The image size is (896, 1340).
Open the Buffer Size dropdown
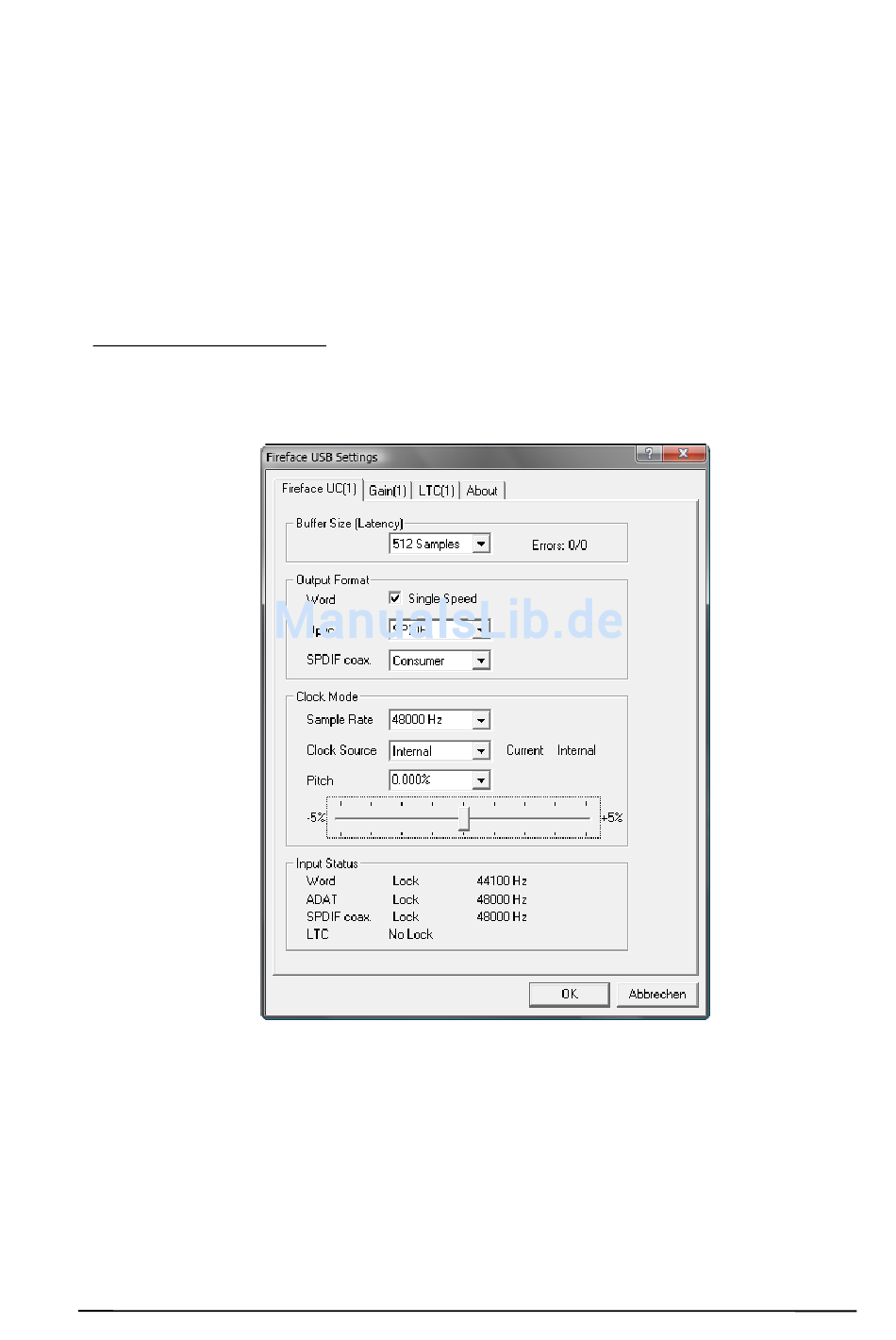[x=481, y=544]
